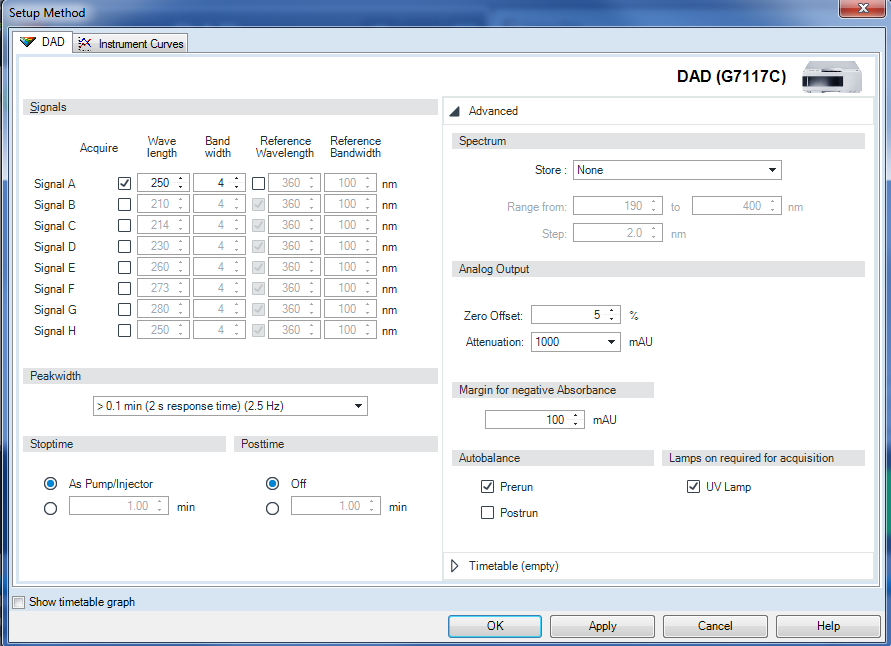
Task: Click the green DAD icon on the DAD tab
Action: coord(29,43)
